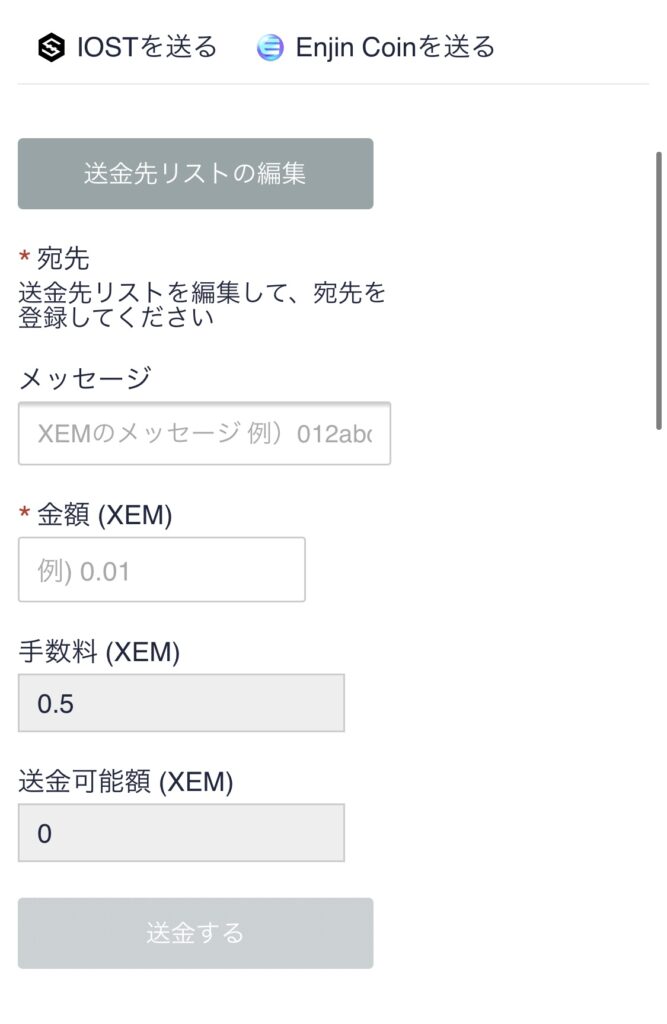The height and width of the screenshot is (1024, 667).
Task: Select the 手数料 field showing 0.5
Action: [x=181, y=703]
